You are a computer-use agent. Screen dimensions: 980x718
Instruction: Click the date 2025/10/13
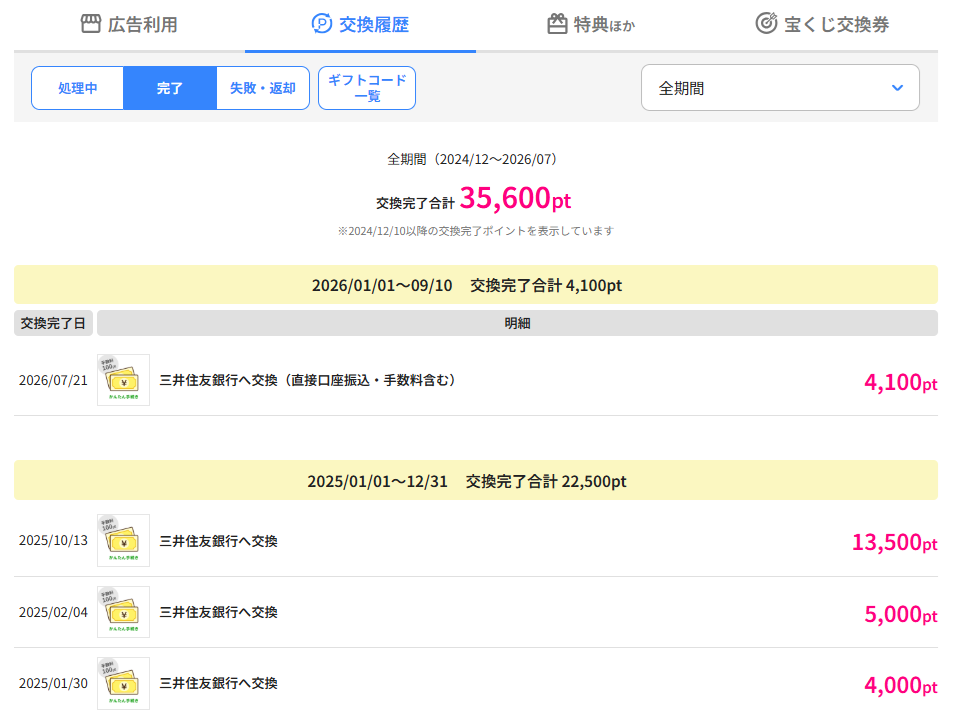[x=53, y=541]
